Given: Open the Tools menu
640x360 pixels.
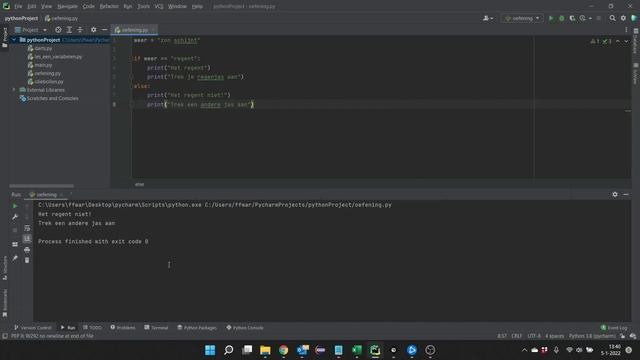Looking at the screenshot, I should 143,7.
